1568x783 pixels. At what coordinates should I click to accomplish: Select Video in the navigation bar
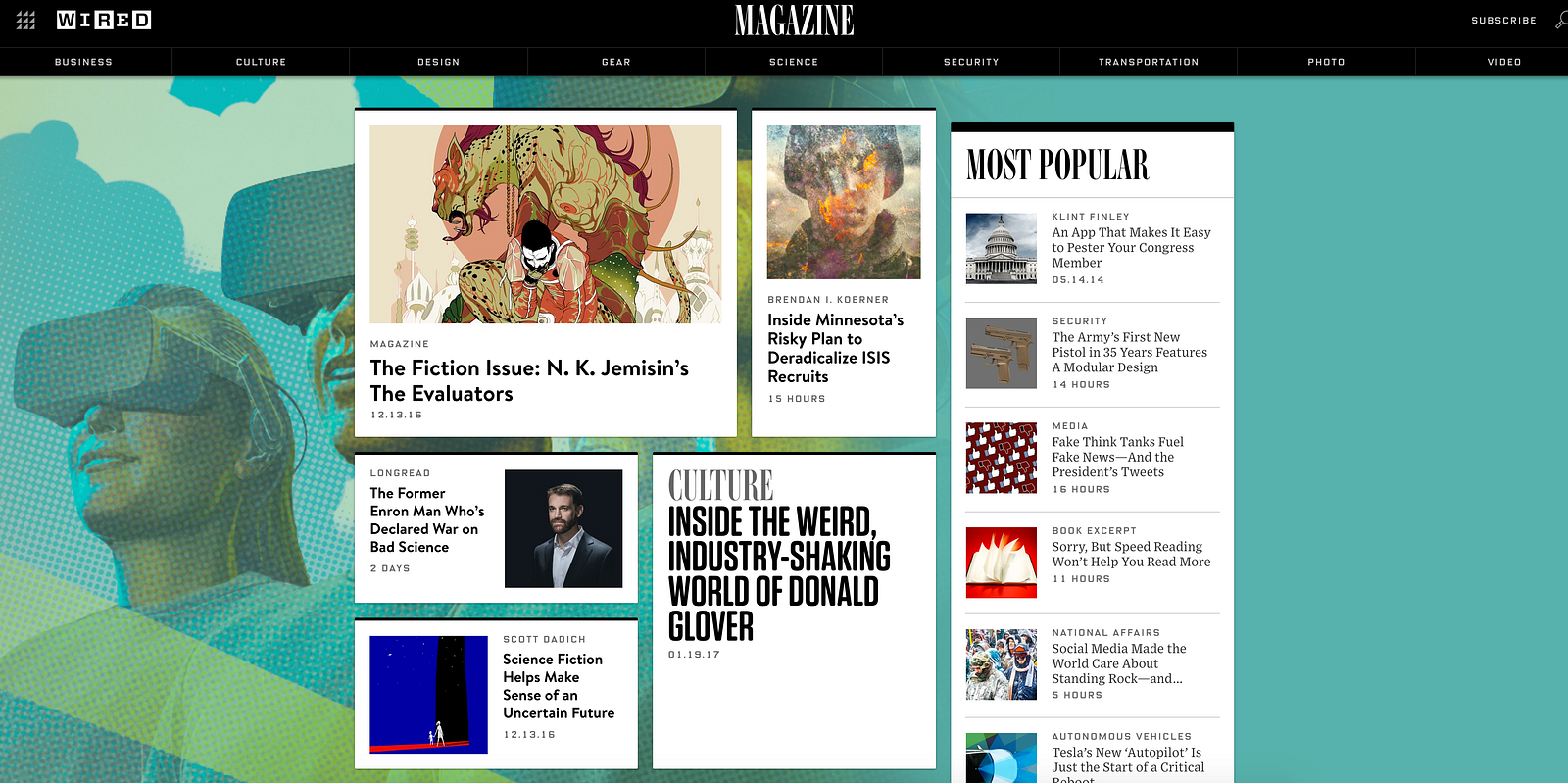pos(1504,62)
